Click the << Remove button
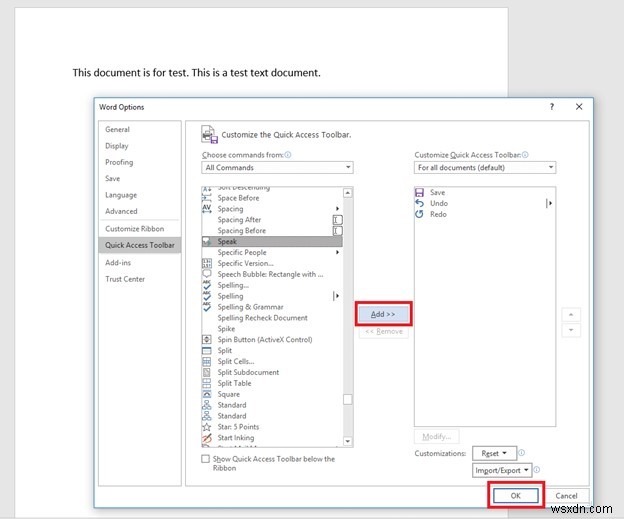The image size is (624, 519). coord(384,331)
